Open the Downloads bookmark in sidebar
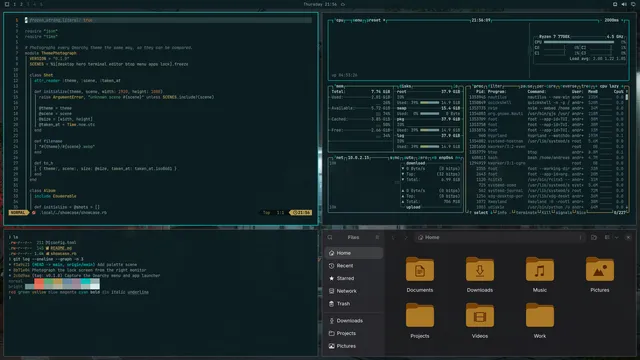This screenshot has height=360, width=640. point(354,321)
